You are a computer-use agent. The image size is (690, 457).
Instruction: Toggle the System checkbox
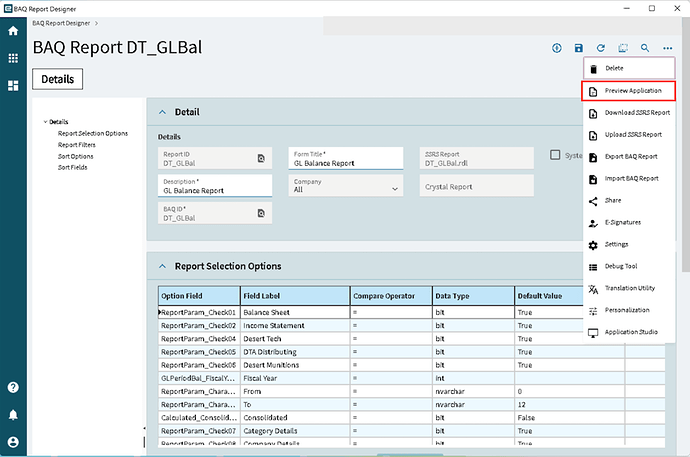click(555, 155)
